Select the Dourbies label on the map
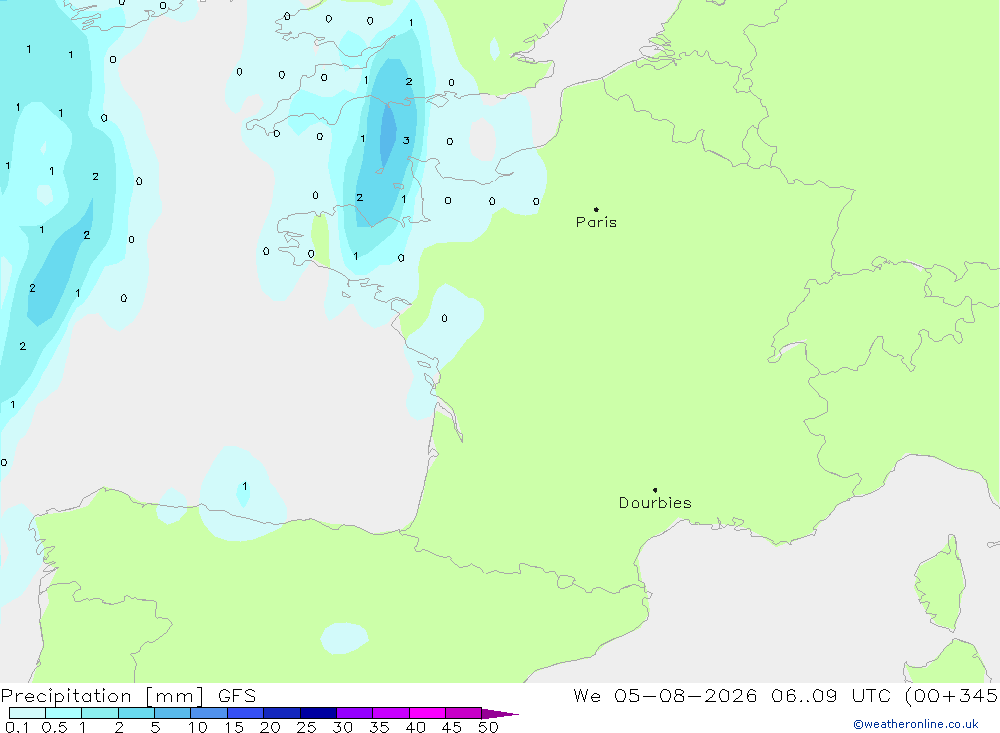Screen dimensions: 1000x733 pyautogui.click(x=655, y=503)
